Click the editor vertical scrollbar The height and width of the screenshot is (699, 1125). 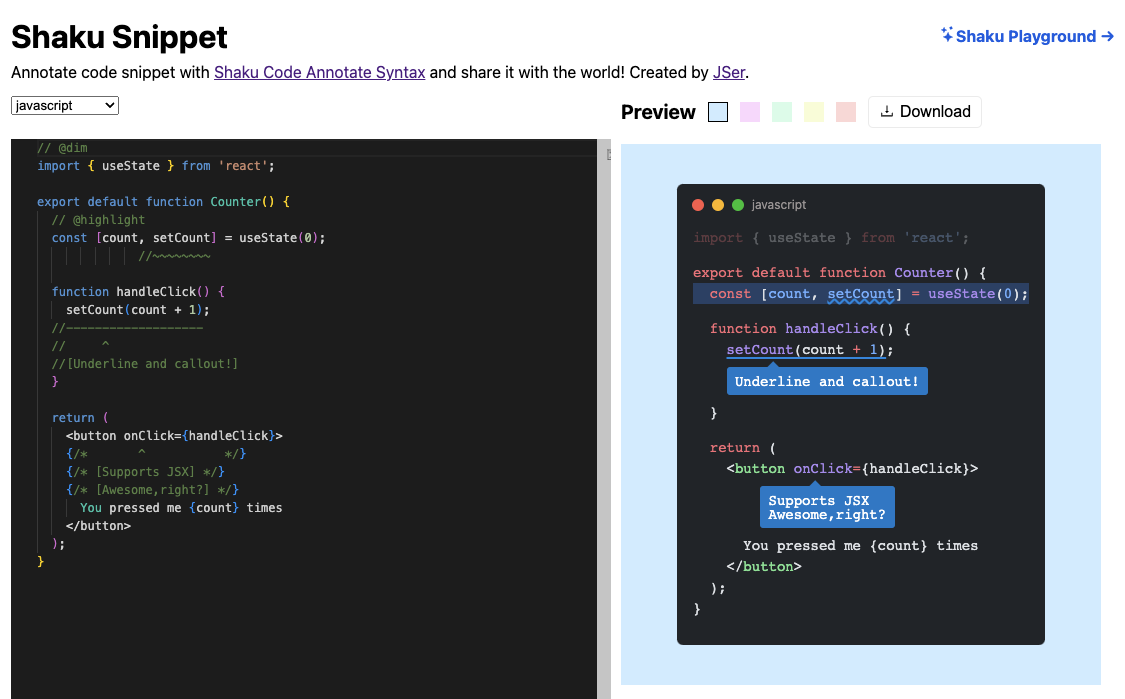[604, 419]
